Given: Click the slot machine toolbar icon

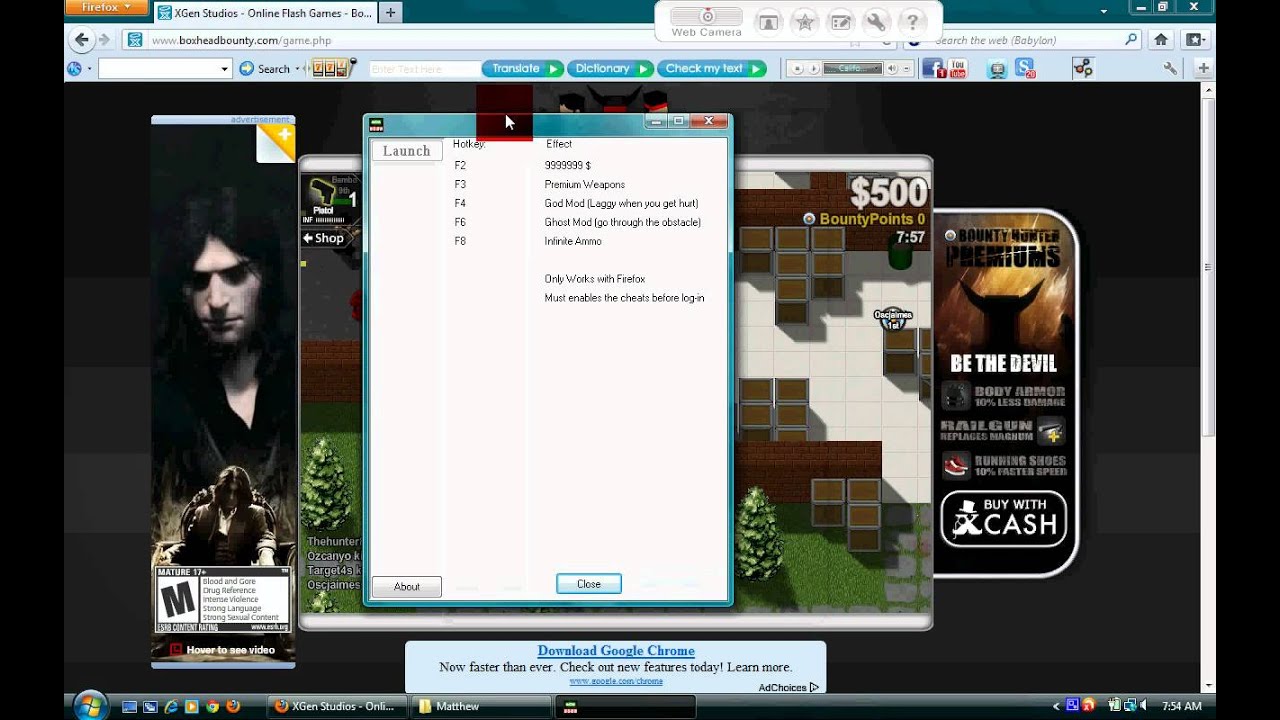Looking at the screenshot, I should pos(333,68).
